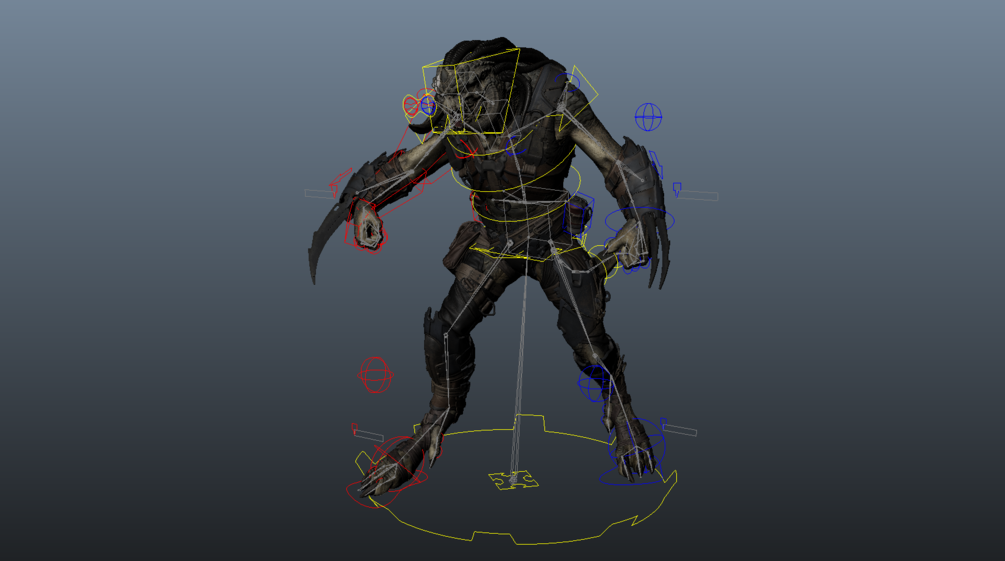
Task: Click the gray rectangle beside the blue arm flag
Action: (x=699, y=195)
